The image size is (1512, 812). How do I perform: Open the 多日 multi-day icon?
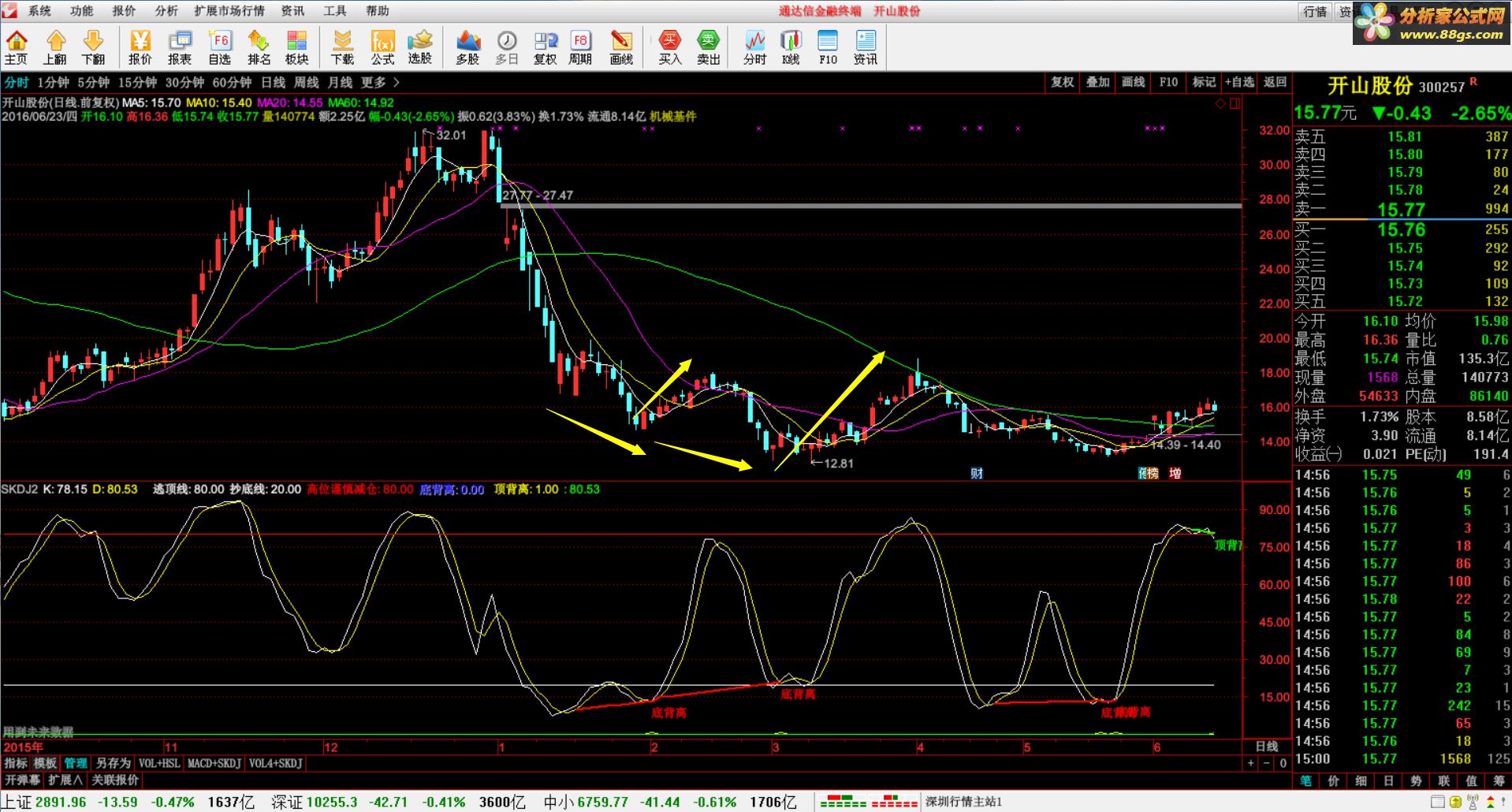[x=507, y=47]
